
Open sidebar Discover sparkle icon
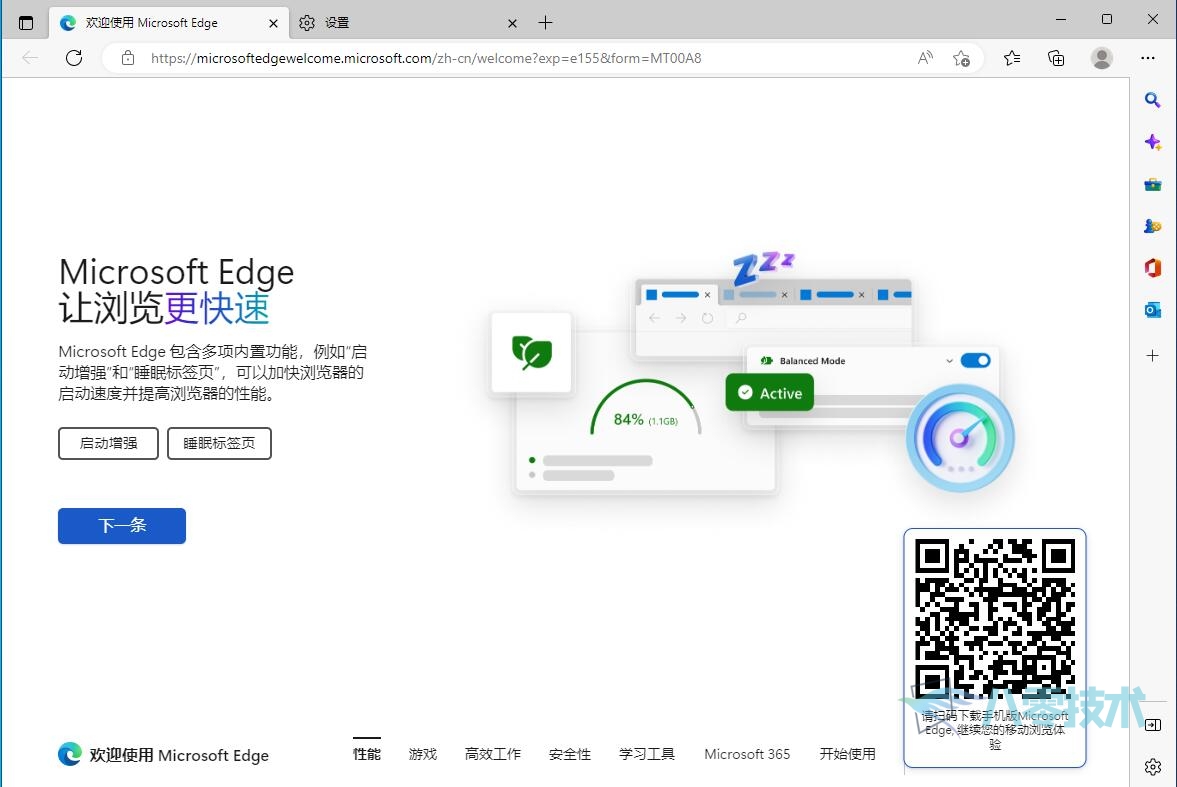coord(1152,142)
